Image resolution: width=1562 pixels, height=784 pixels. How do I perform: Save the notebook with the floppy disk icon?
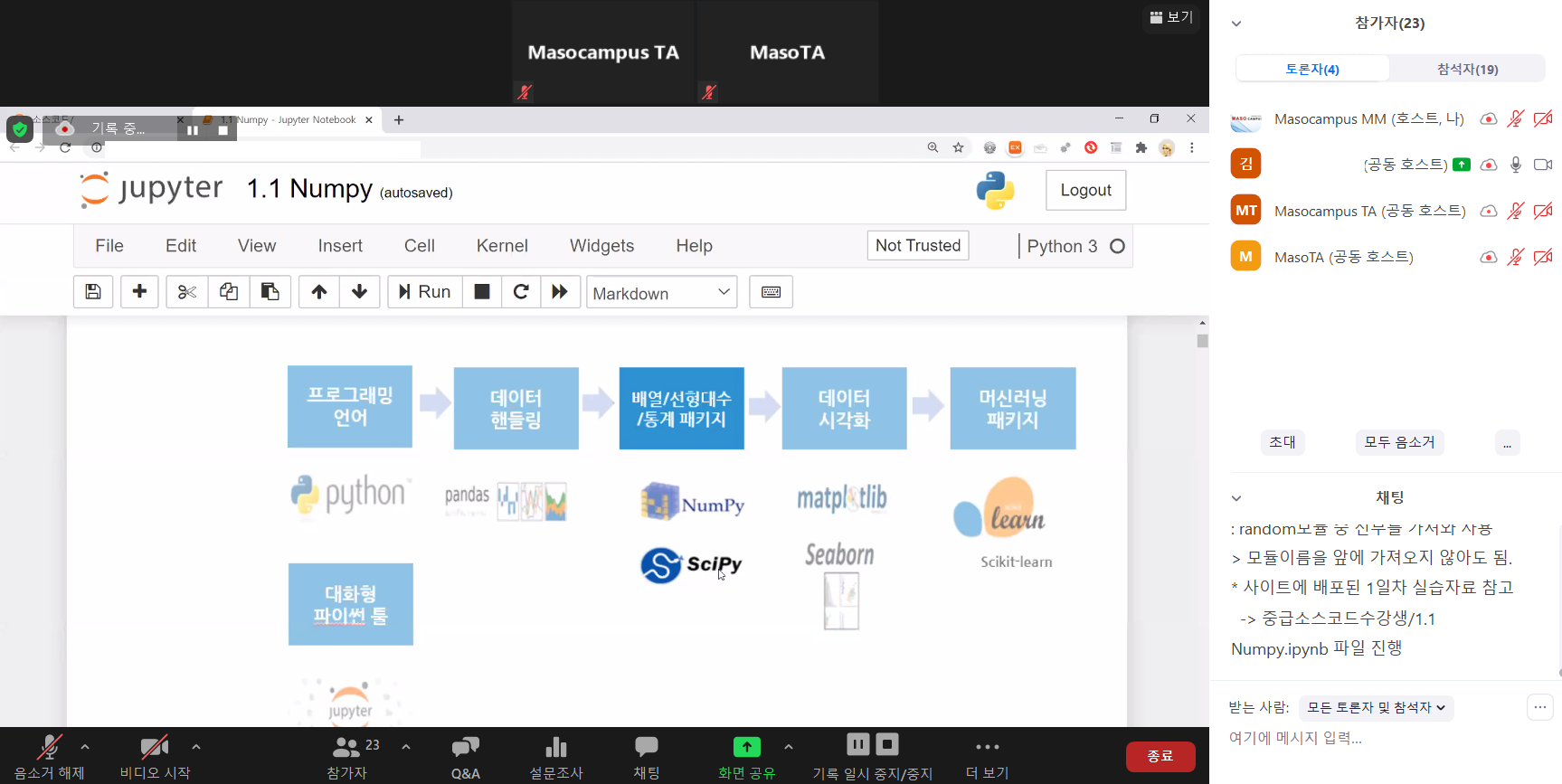(93, 291)
